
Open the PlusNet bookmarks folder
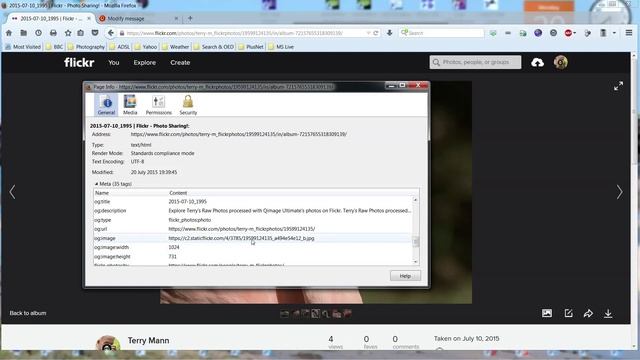tap(251, 47)
